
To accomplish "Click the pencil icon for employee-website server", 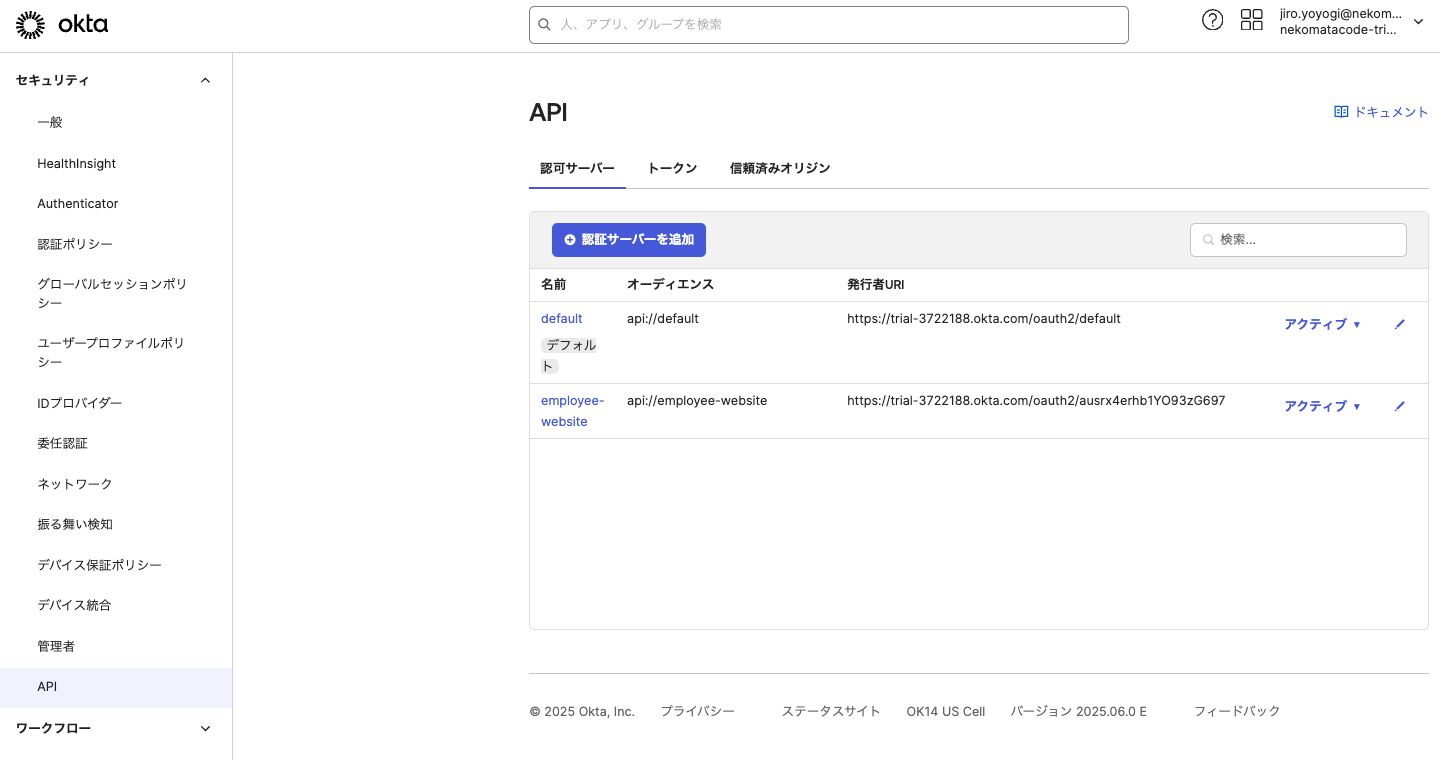I will point(1399,406).
